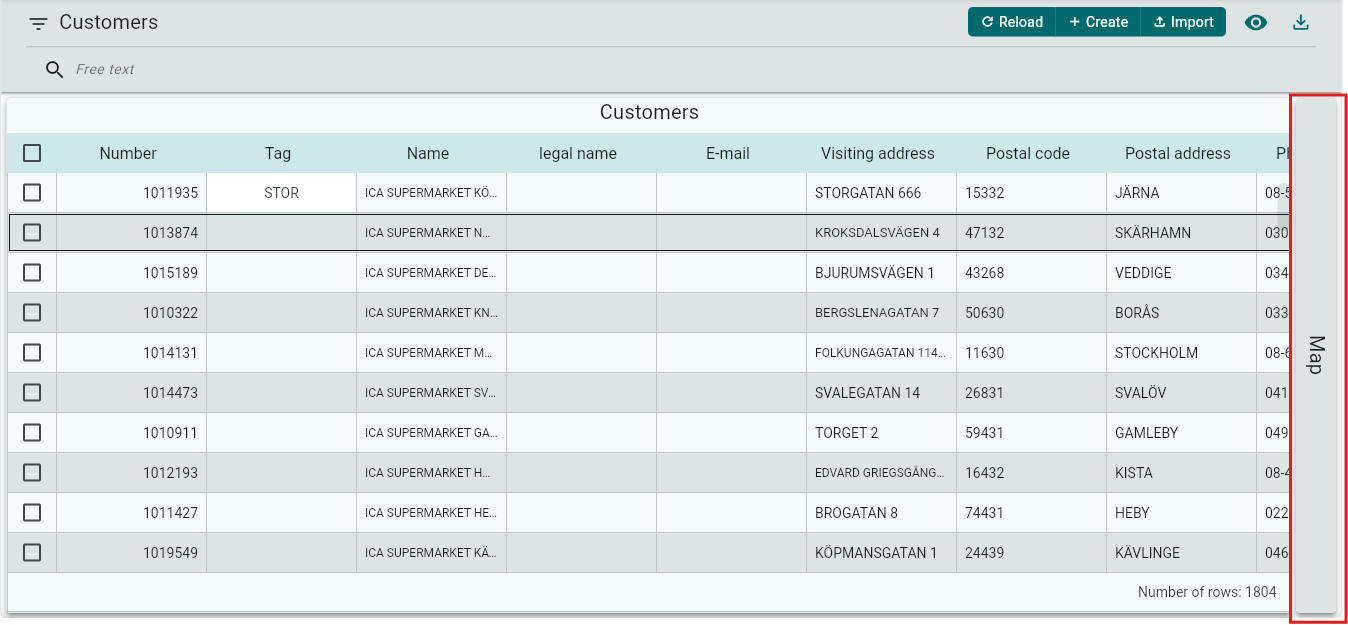Click the Customers table title
The image size is (1348, 625).
[x=649, y=112]
